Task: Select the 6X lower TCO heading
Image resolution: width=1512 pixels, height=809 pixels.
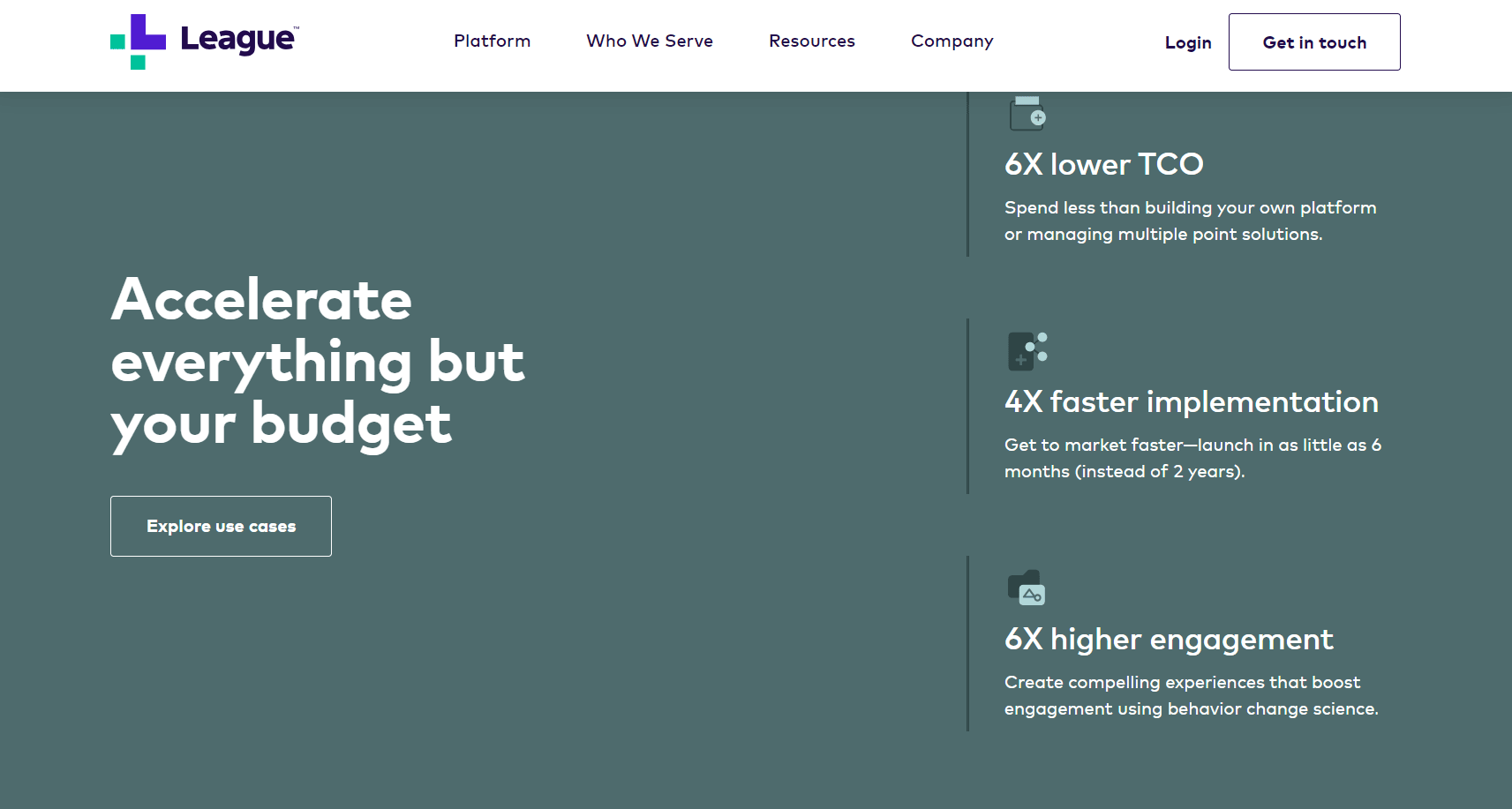Action: tap(1104, 164)
